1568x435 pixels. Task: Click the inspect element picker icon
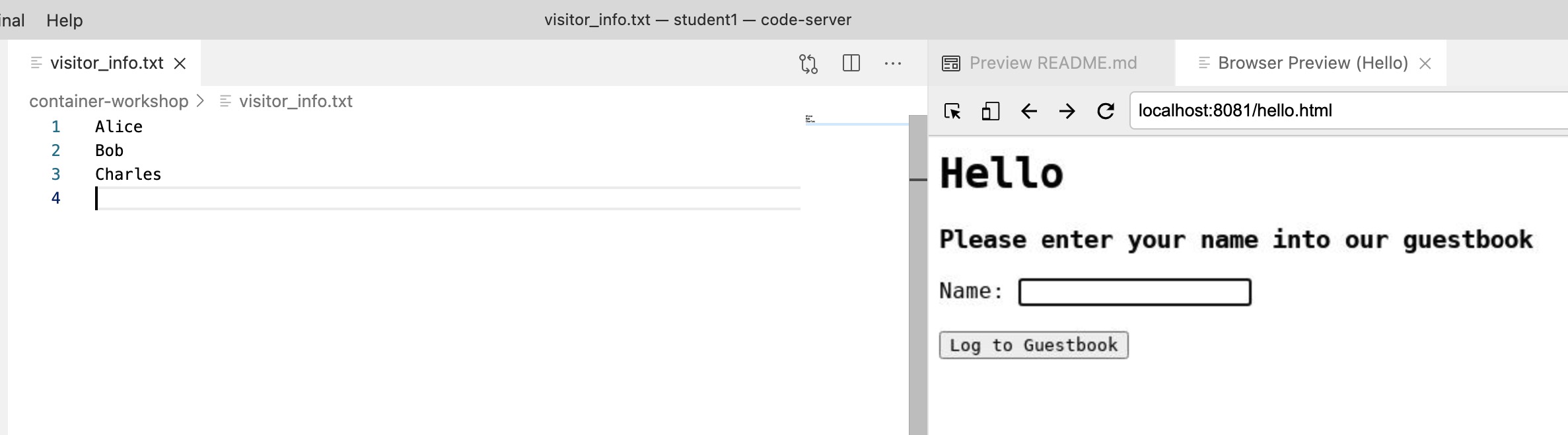[952, 111]
